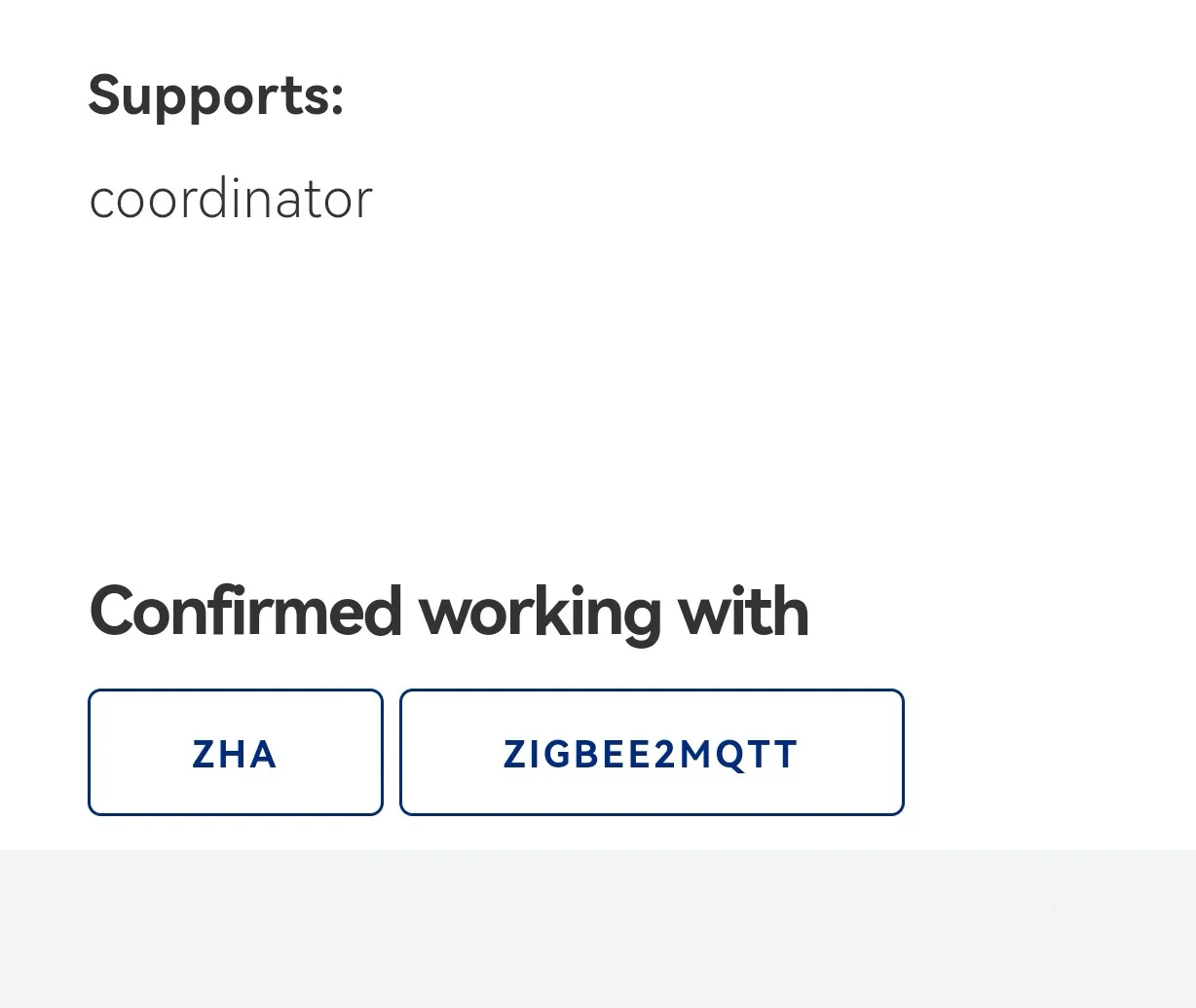Click the word "working" in the heading
Viewport: 1196px width, 1008px height.
[539, 612]
